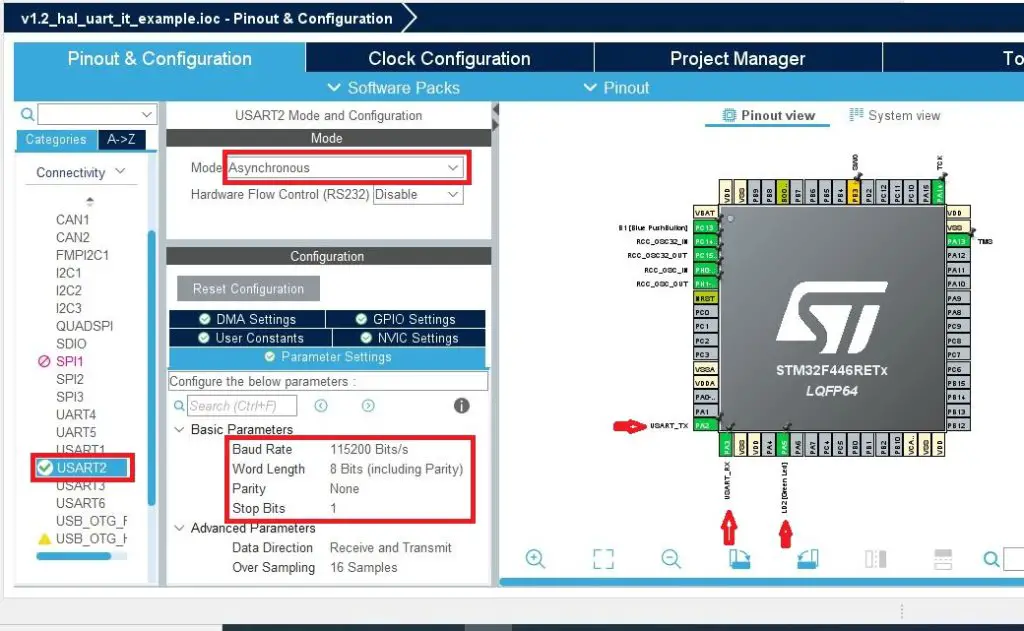Focus the parameter Search field
The height and width of the screenshot is (631, 1024).
coord(242,406)
